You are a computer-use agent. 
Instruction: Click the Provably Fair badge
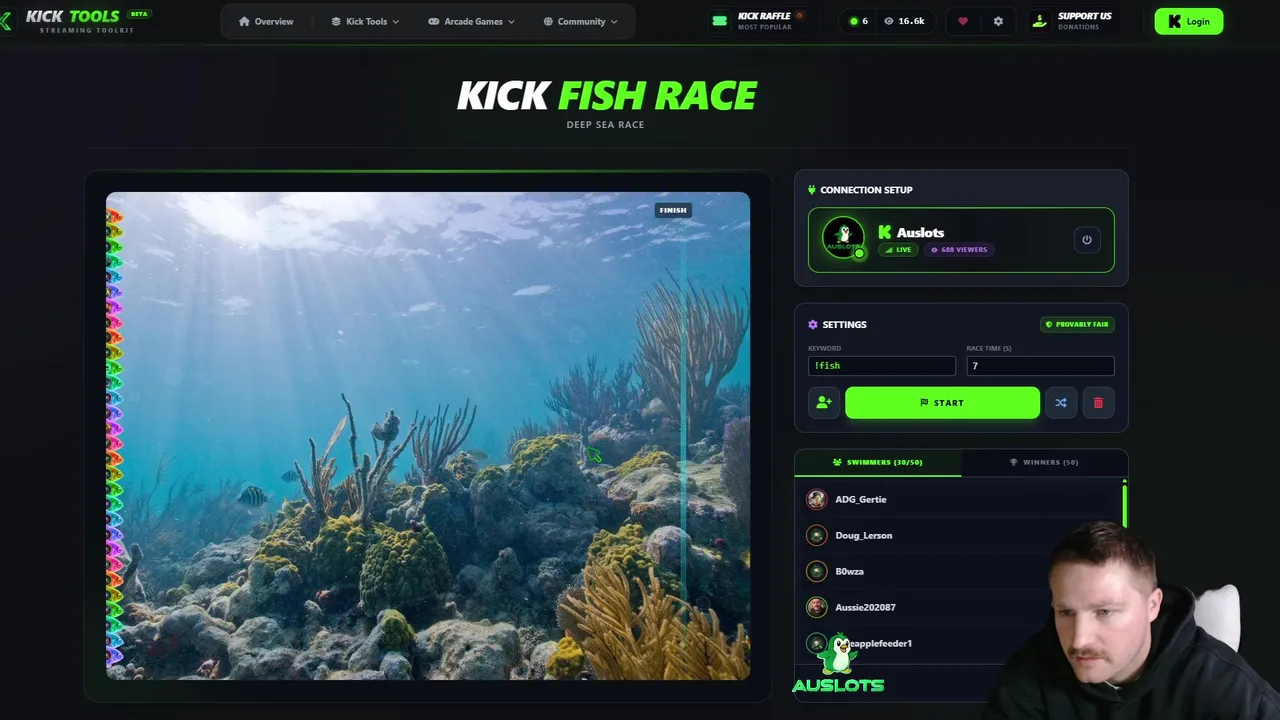pyautogui.click(x=1077, y=324)
